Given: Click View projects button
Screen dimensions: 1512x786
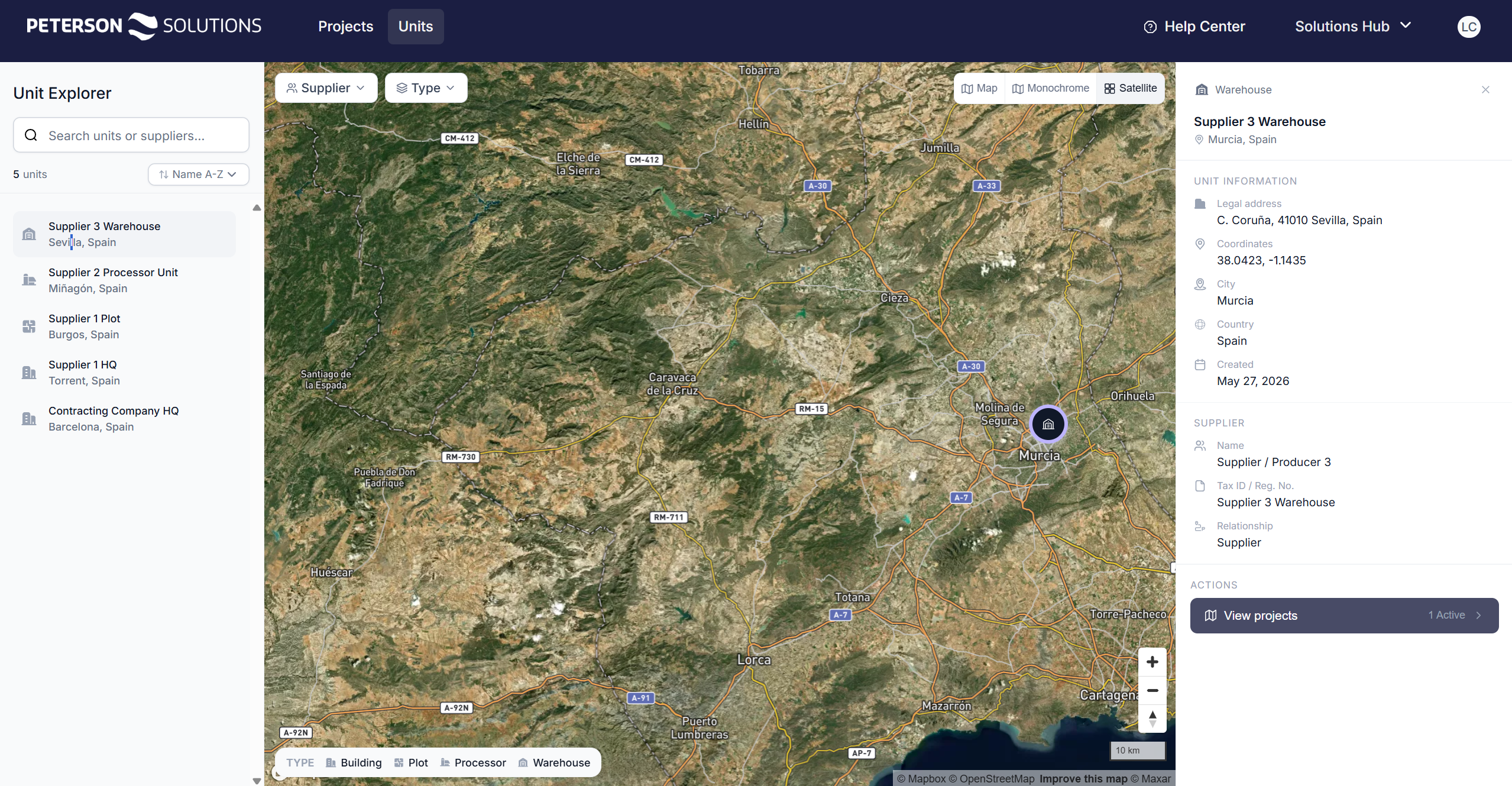Looking at the screenshot, I should pos(1344,616).
